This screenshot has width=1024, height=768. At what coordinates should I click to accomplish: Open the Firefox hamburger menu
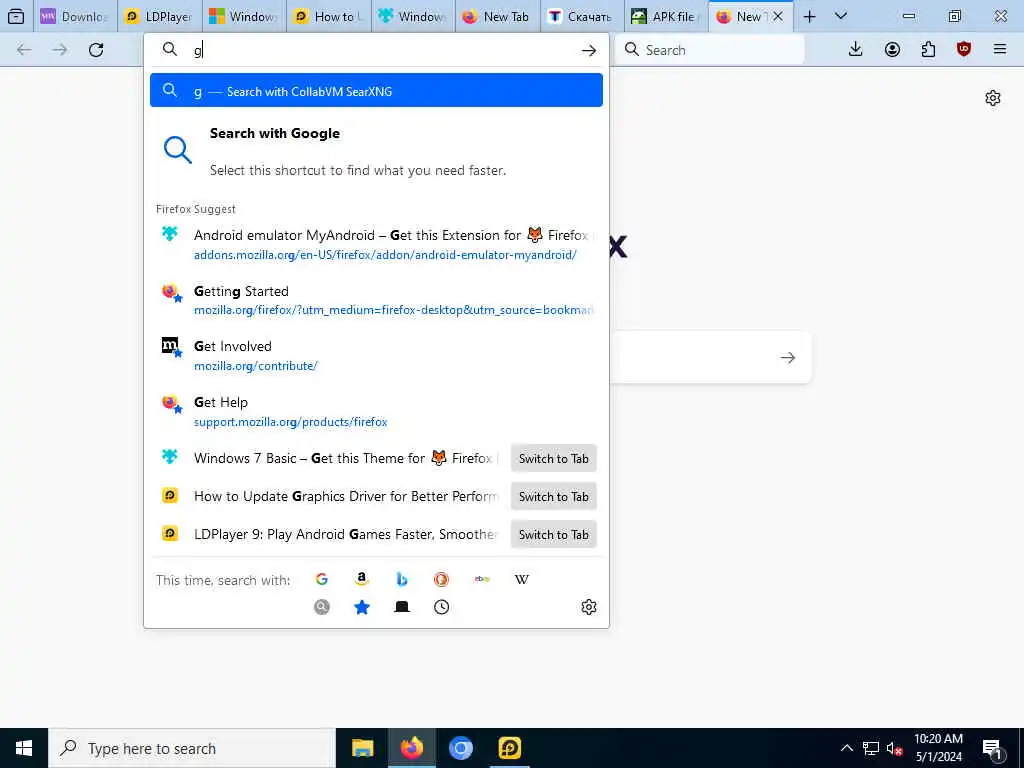coord(1000,50)
